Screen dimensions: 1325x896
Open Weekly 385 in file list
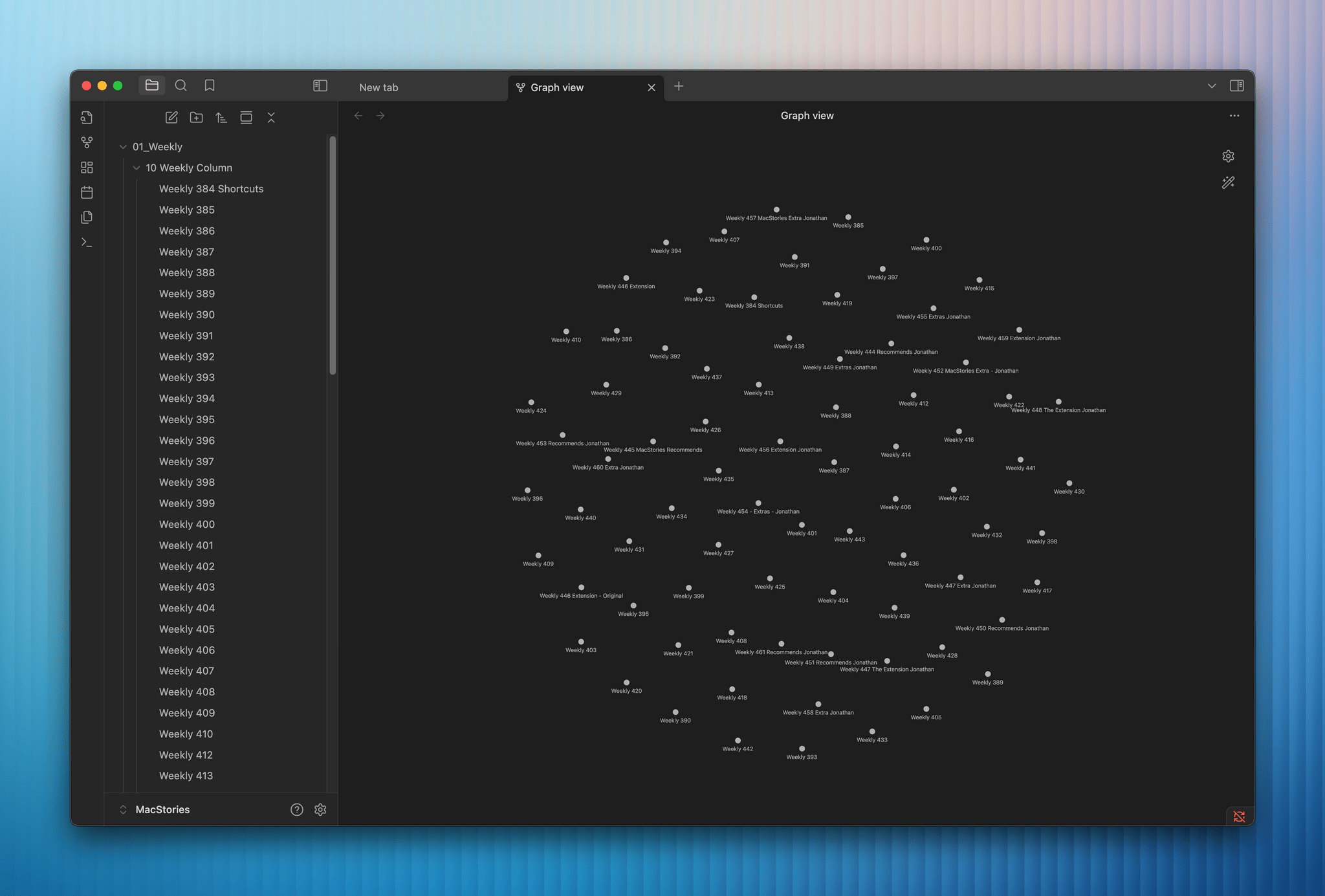[x=186, y=210]
